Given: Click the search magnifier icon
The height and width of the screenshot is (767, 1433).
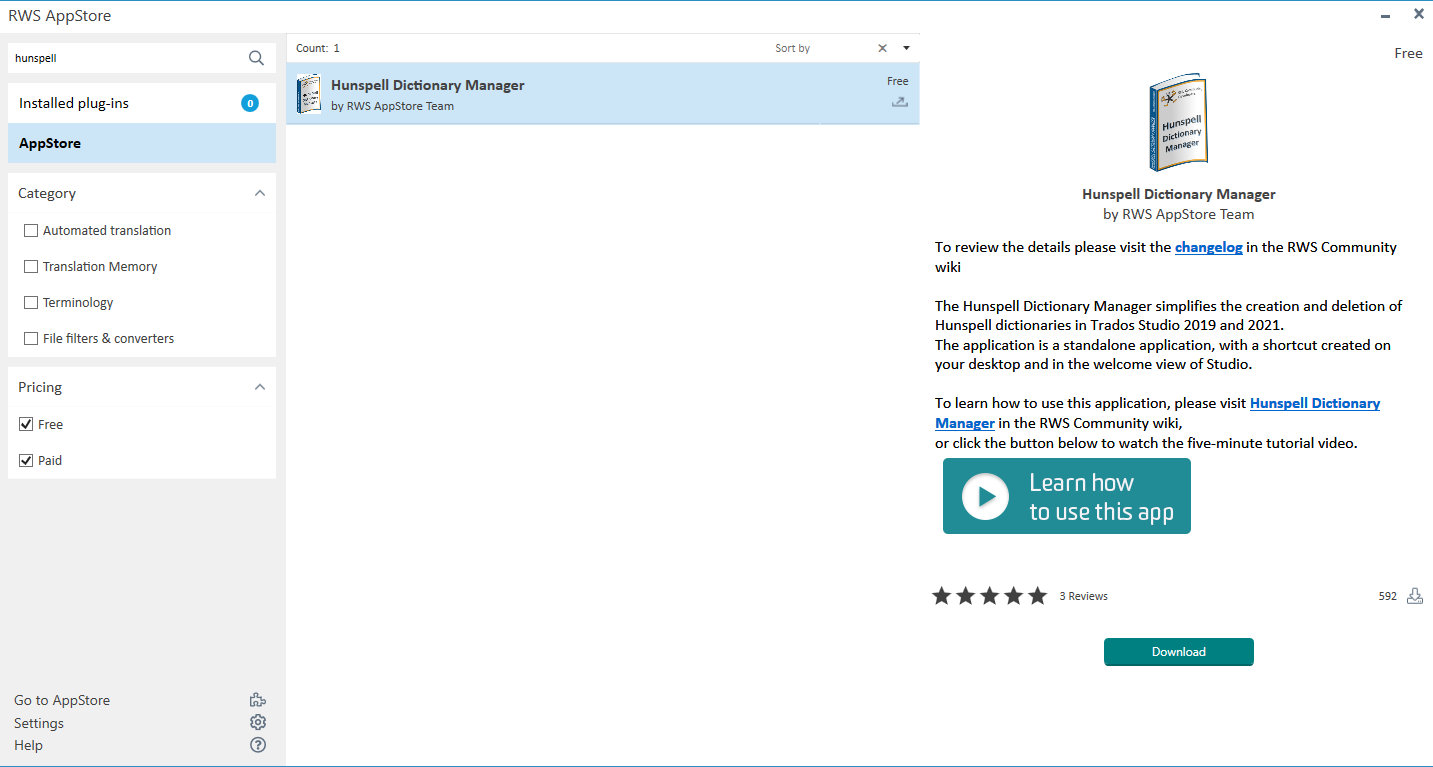Looking at the screenshot, I should click(x=256, y=58).
